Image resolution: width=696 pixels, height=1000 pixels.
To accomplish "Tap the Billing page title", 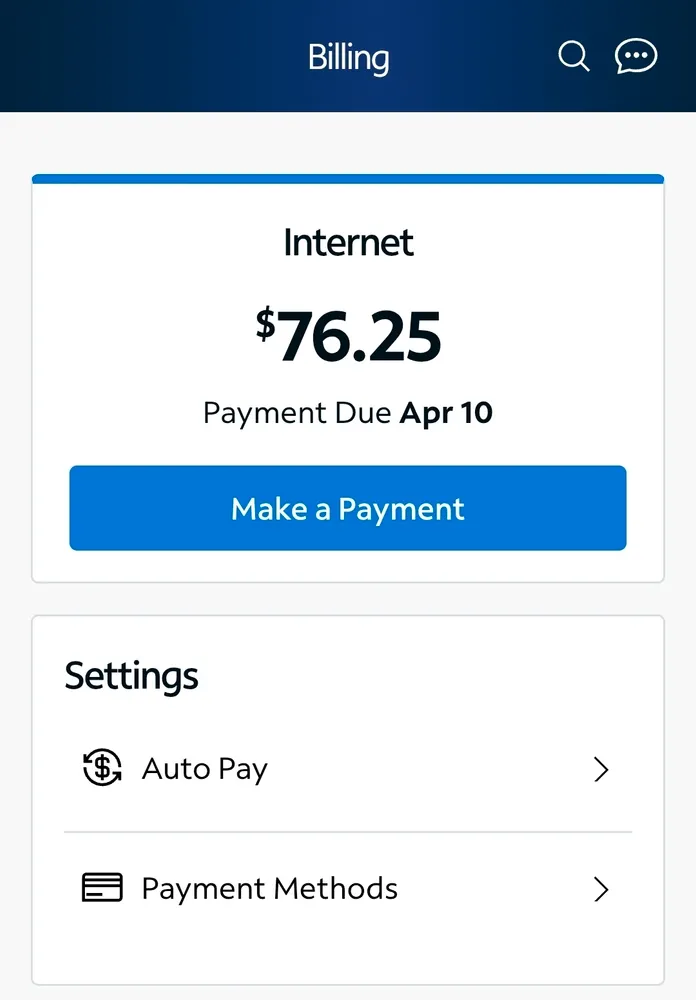I will (x=348, y=58).
